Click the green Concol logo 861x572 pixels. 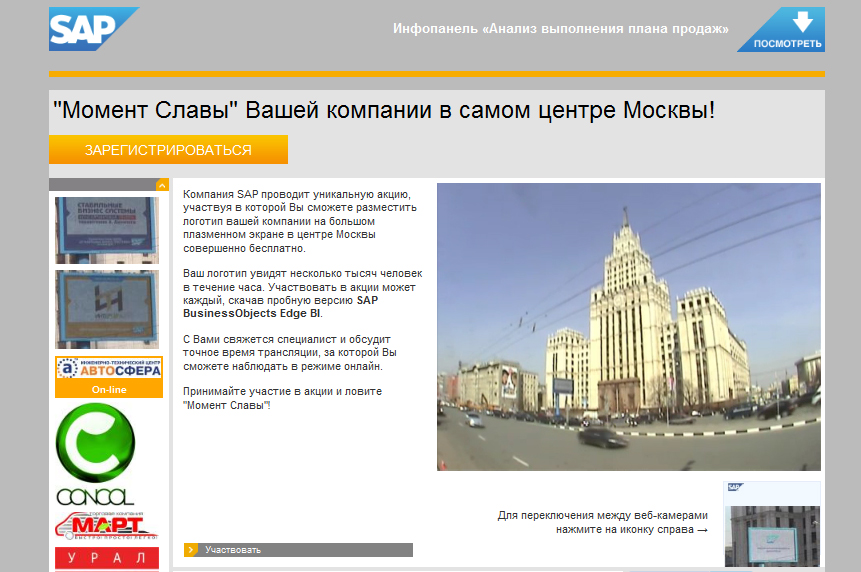96,455
